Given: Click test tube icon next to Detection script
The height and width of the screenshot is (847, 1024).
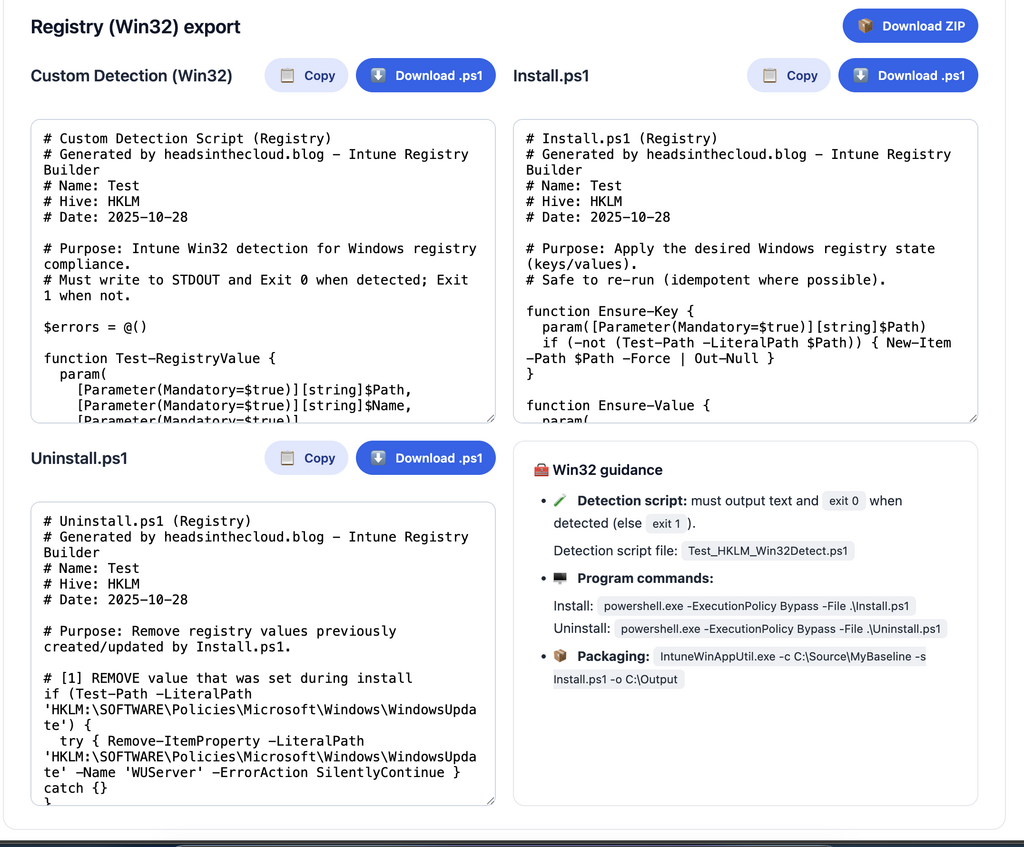Looking at the screenshot, I should (x=560, y=501).
